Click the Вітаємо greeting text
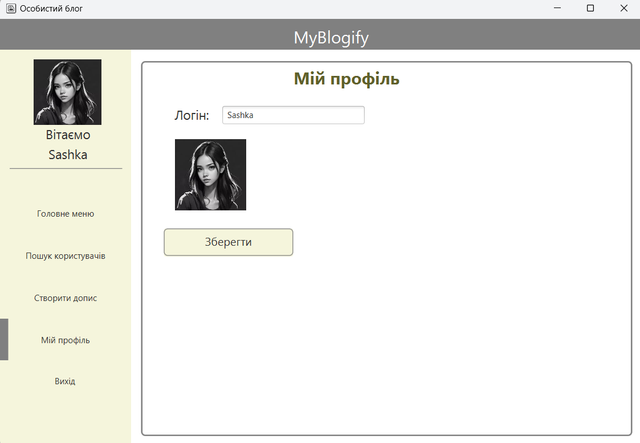Viewport: 640px width, 443px height. 68,135
